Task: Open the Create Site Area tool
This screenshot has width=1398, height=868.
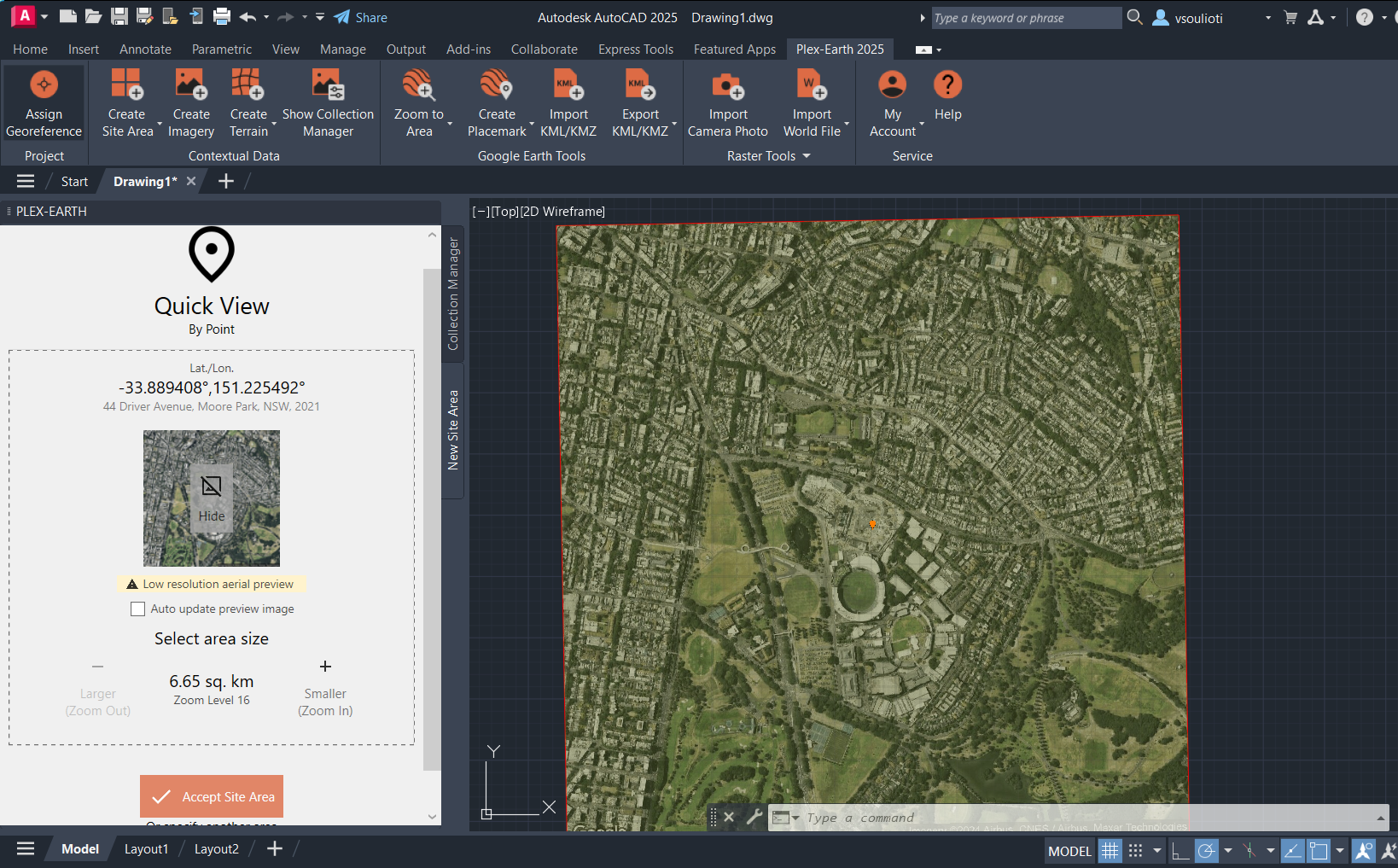Action: (x=126, y=103)
